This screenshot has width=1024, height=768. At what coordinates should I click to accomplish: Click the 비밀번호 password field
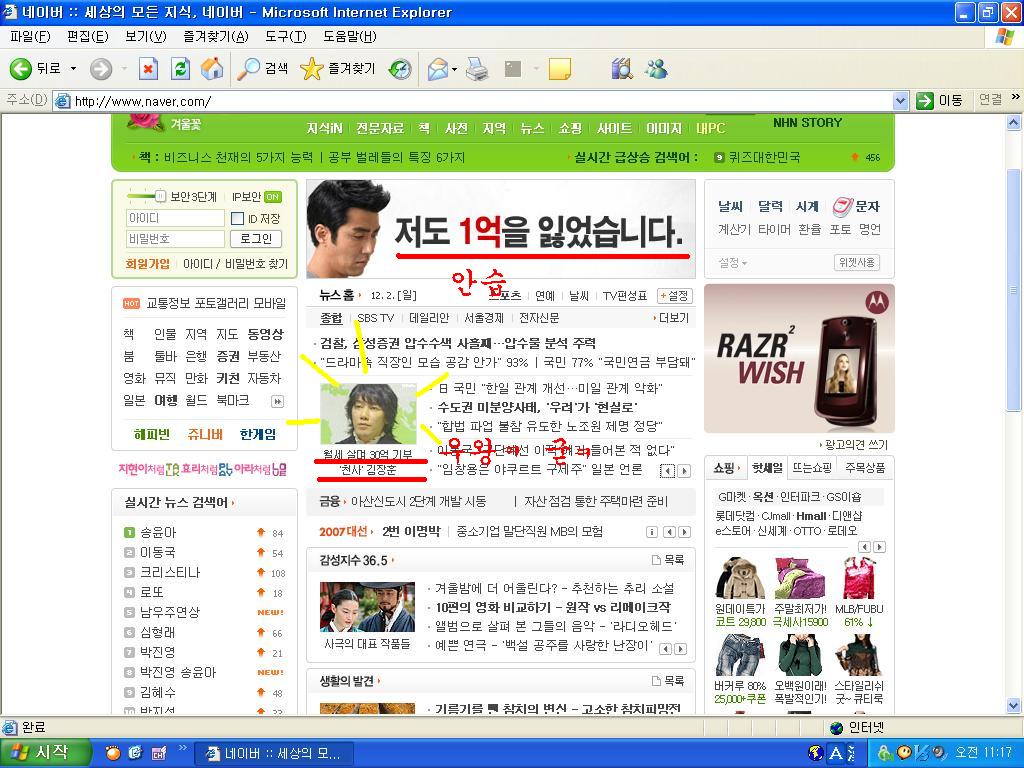175,239
